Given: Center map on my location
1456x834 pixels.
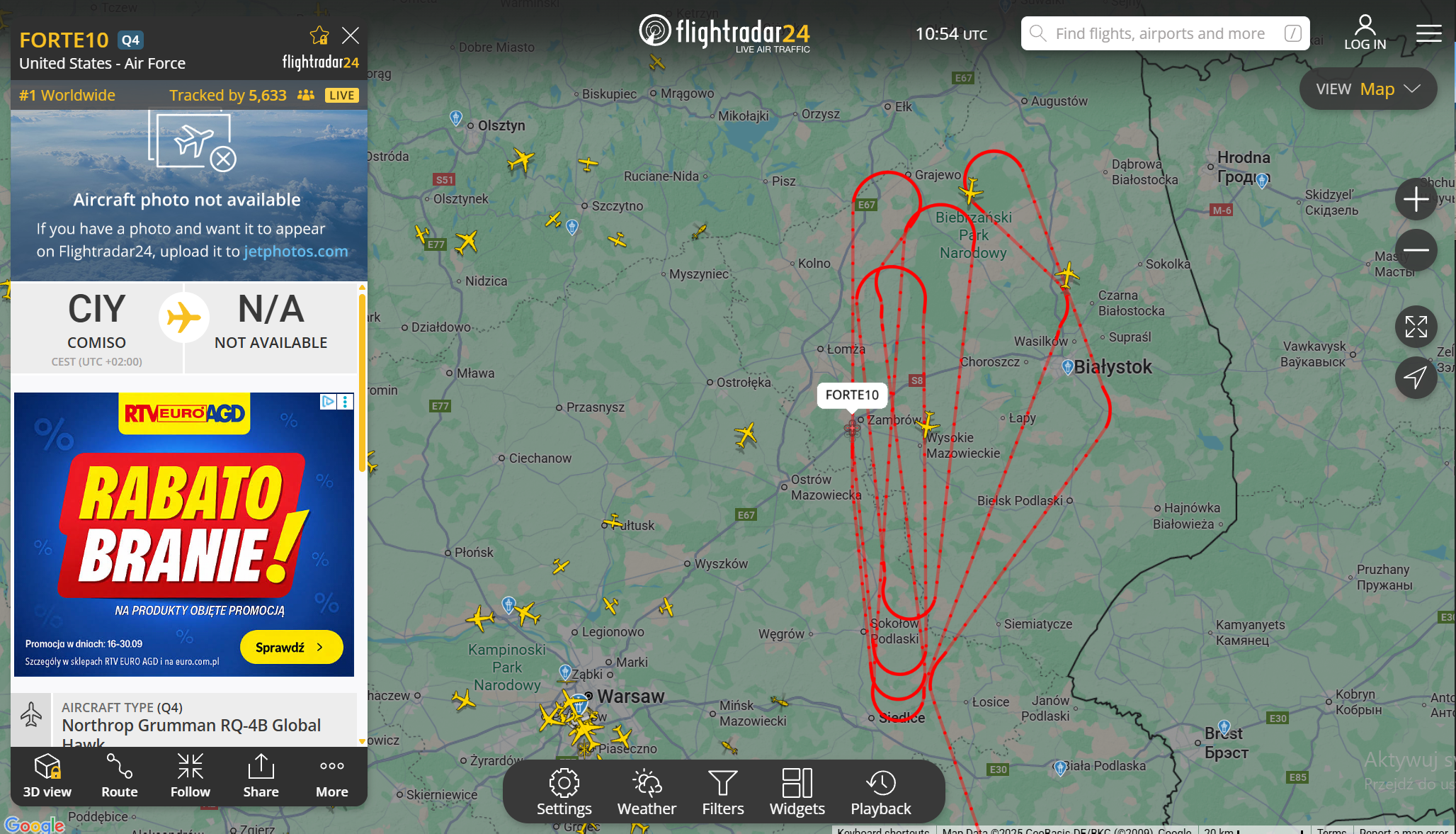Looking at the screenshot, I should click(x=1416, y=378).
